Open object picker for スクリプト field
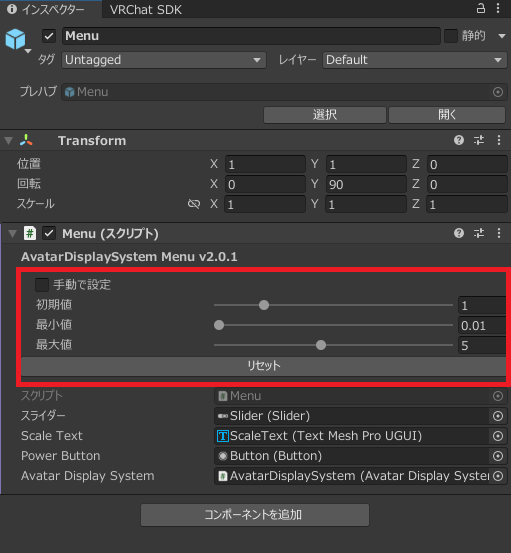This screenshot has width=511, height=553. coord(498,396)
